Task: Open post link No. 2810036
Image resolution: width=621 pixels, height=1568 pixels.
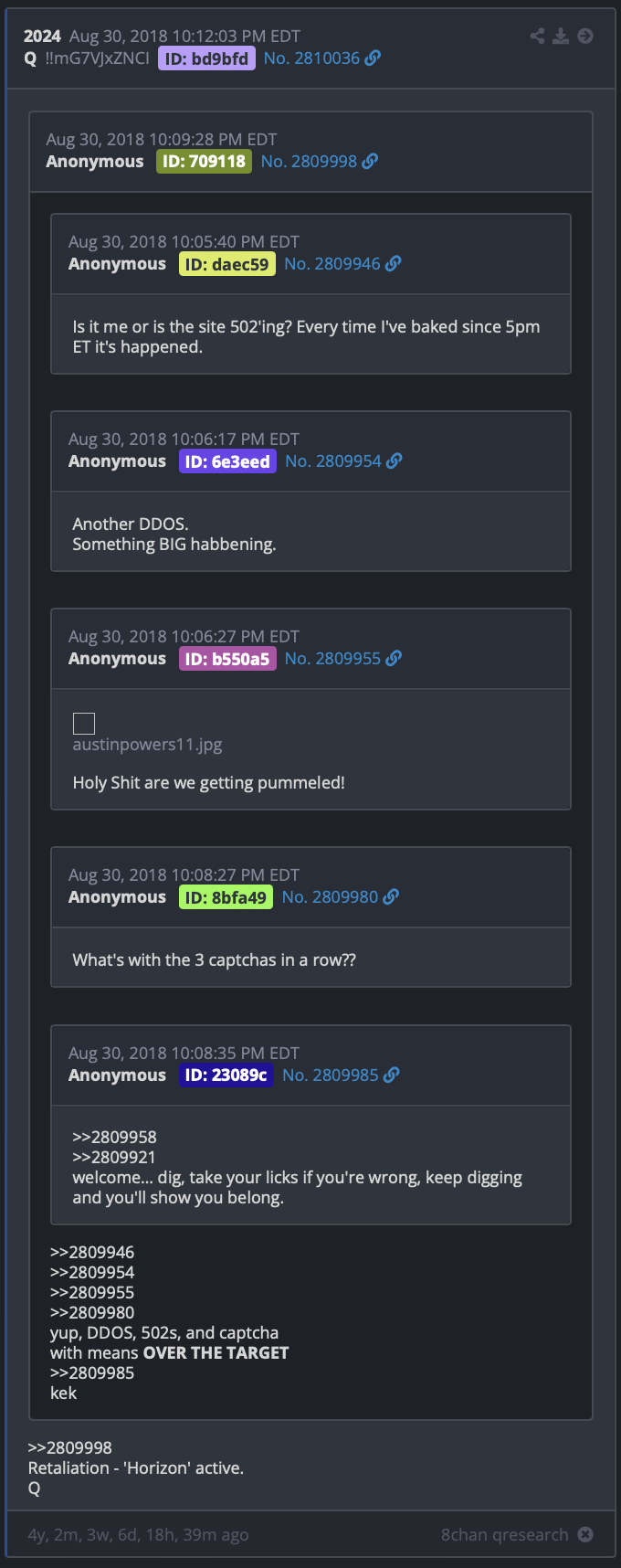Action: [311, 58]
